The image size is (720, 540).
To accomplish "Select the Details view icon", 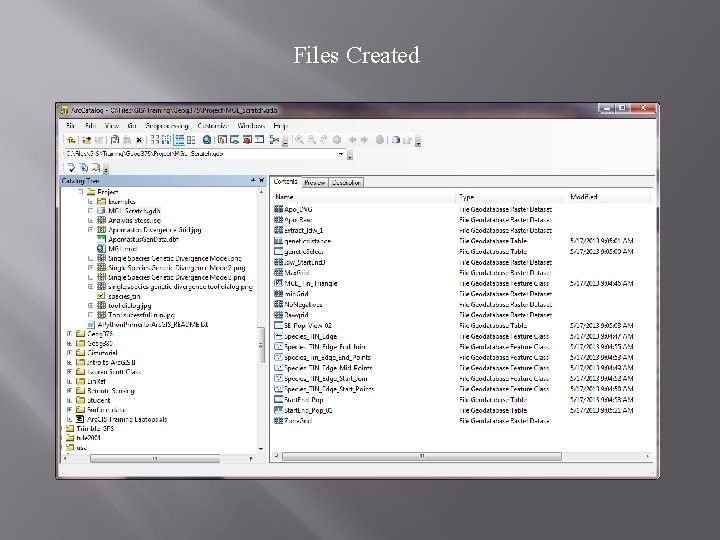I will pos(179,140).
